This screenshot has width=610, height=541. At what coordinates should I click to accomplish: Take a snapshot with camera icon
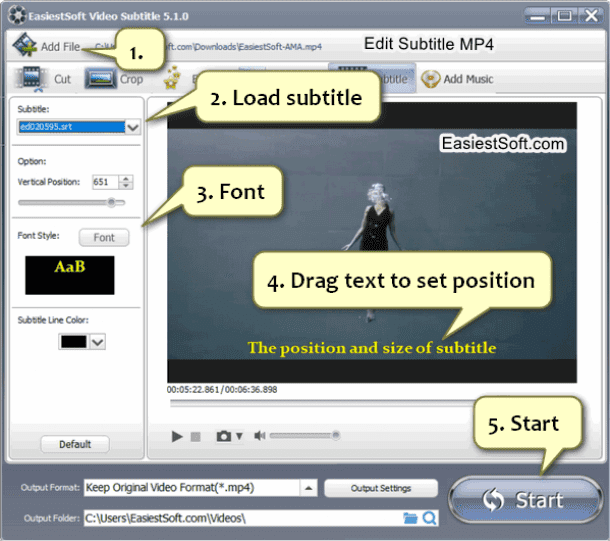click(x=224, y=436)
